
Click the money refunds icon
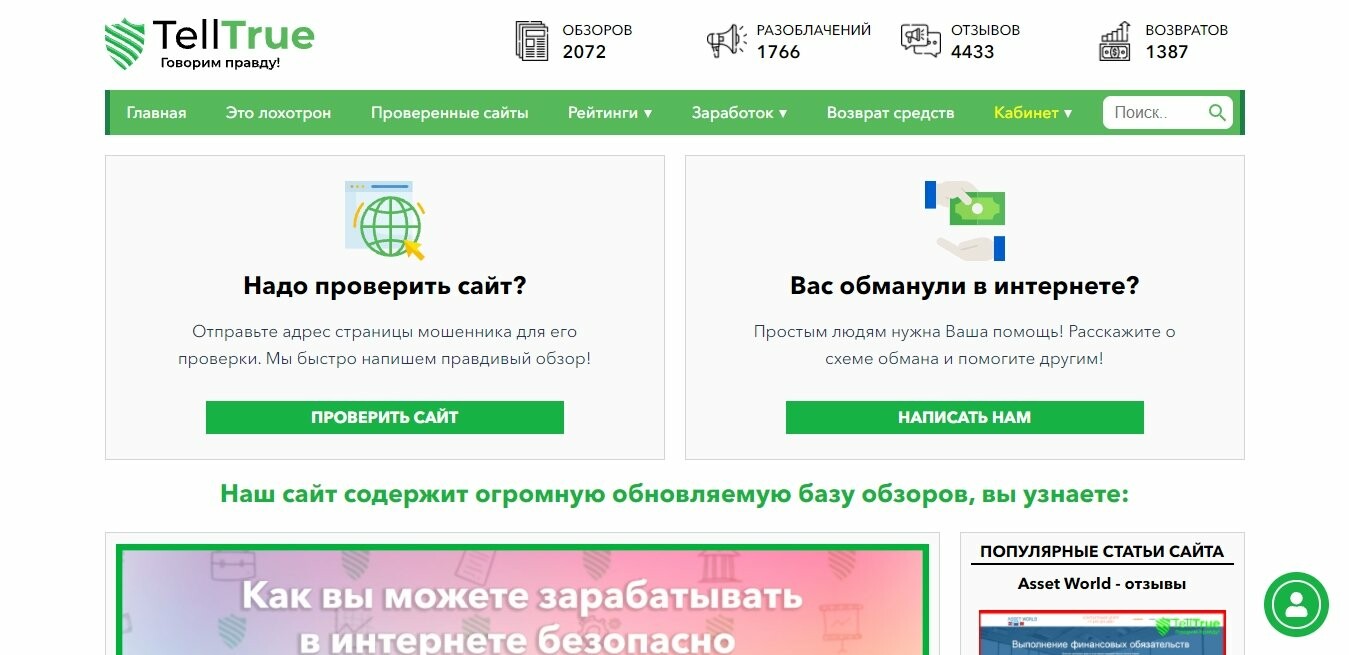pos(1115,41)
